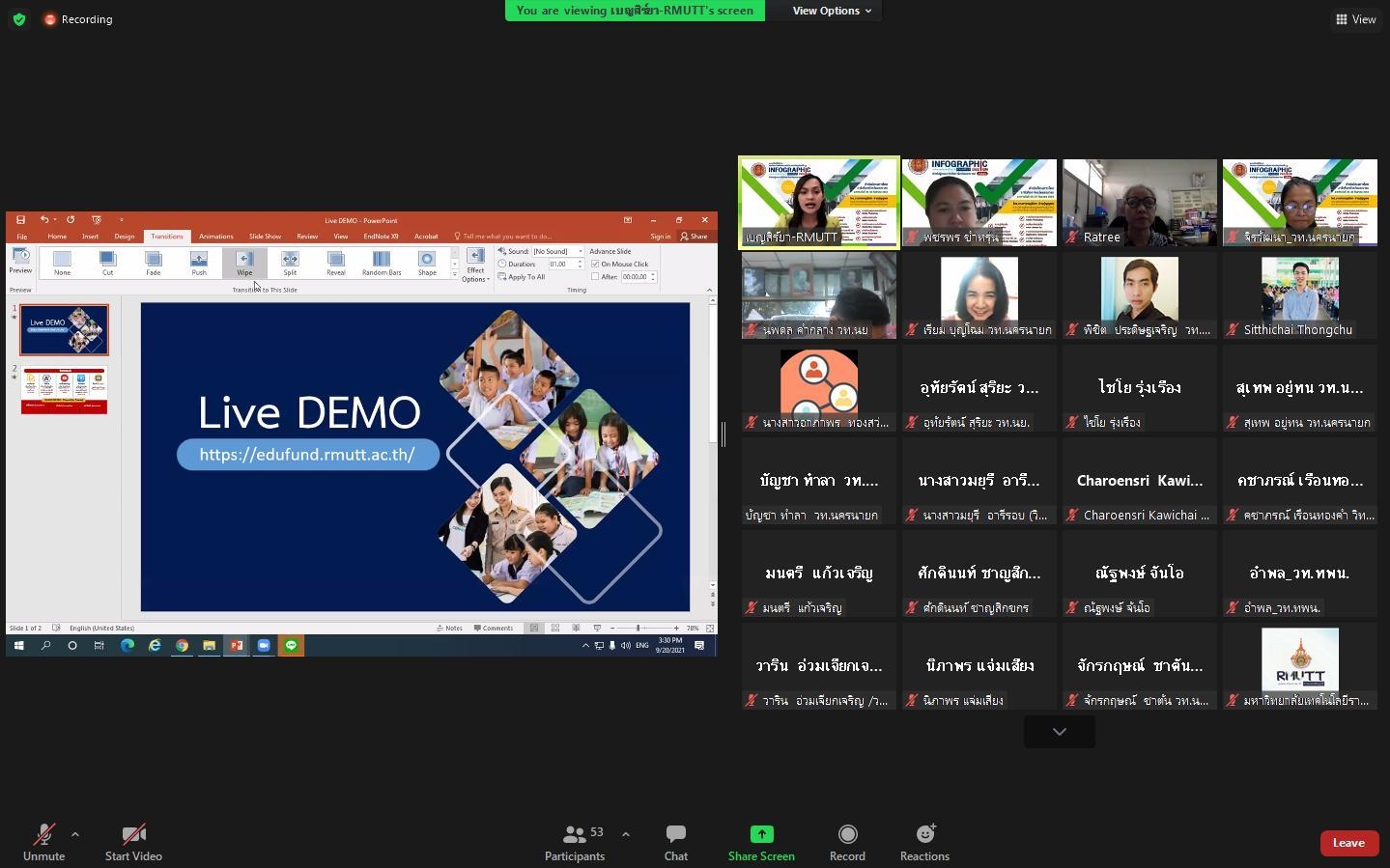This screenshot has height=868, width=1390.
Task: Click Apply To All button
Action: click(523, 277)
